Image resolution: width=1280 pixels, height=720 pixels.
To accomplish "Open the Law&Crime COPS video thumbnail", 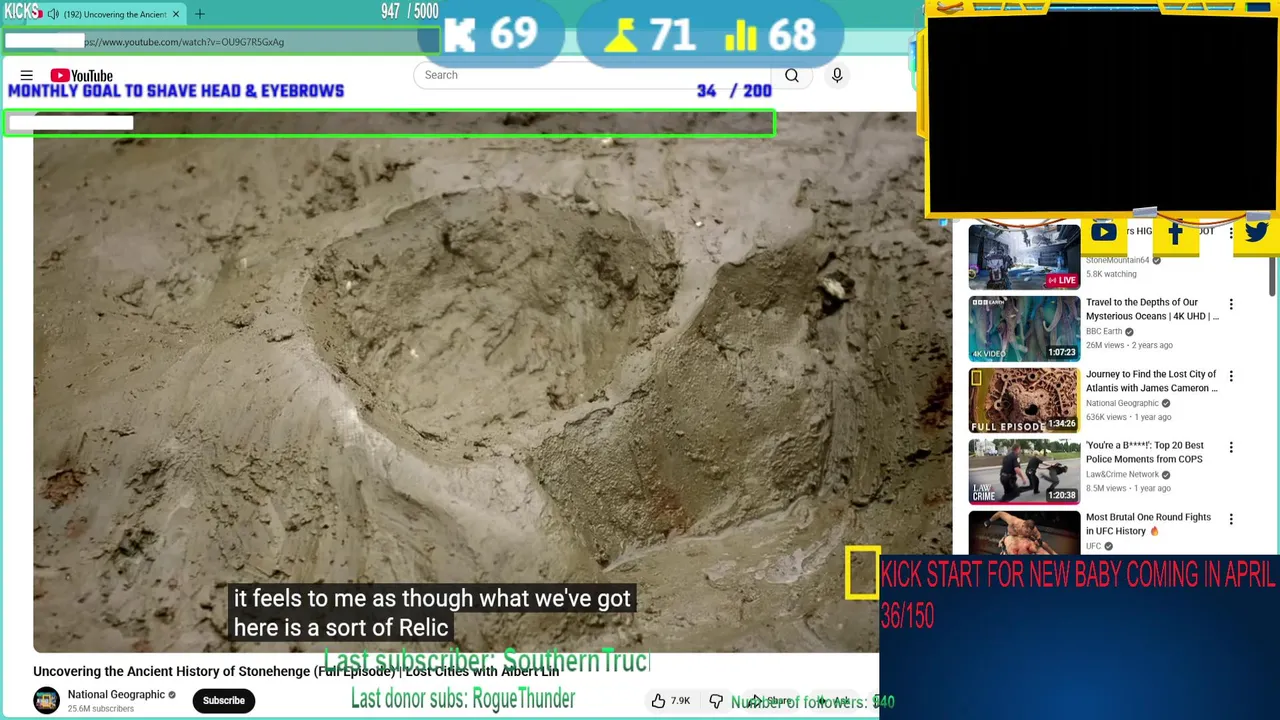I will pos(1024,471).
